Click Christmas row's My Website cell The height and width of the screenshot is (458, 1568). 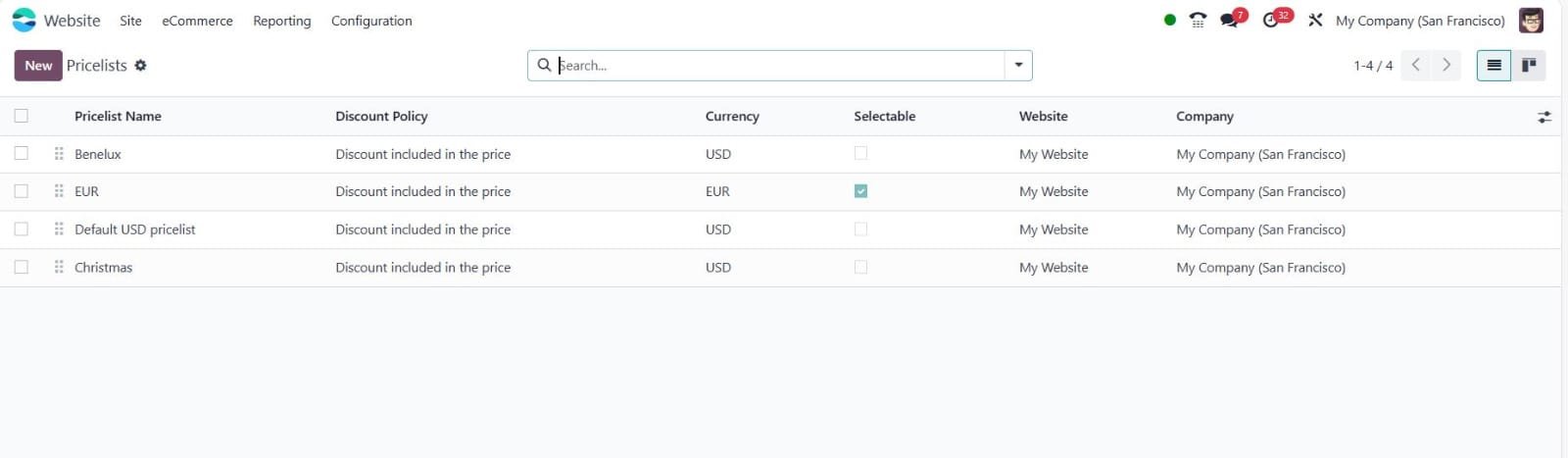pyautogui.click(x=1053, y=267)
